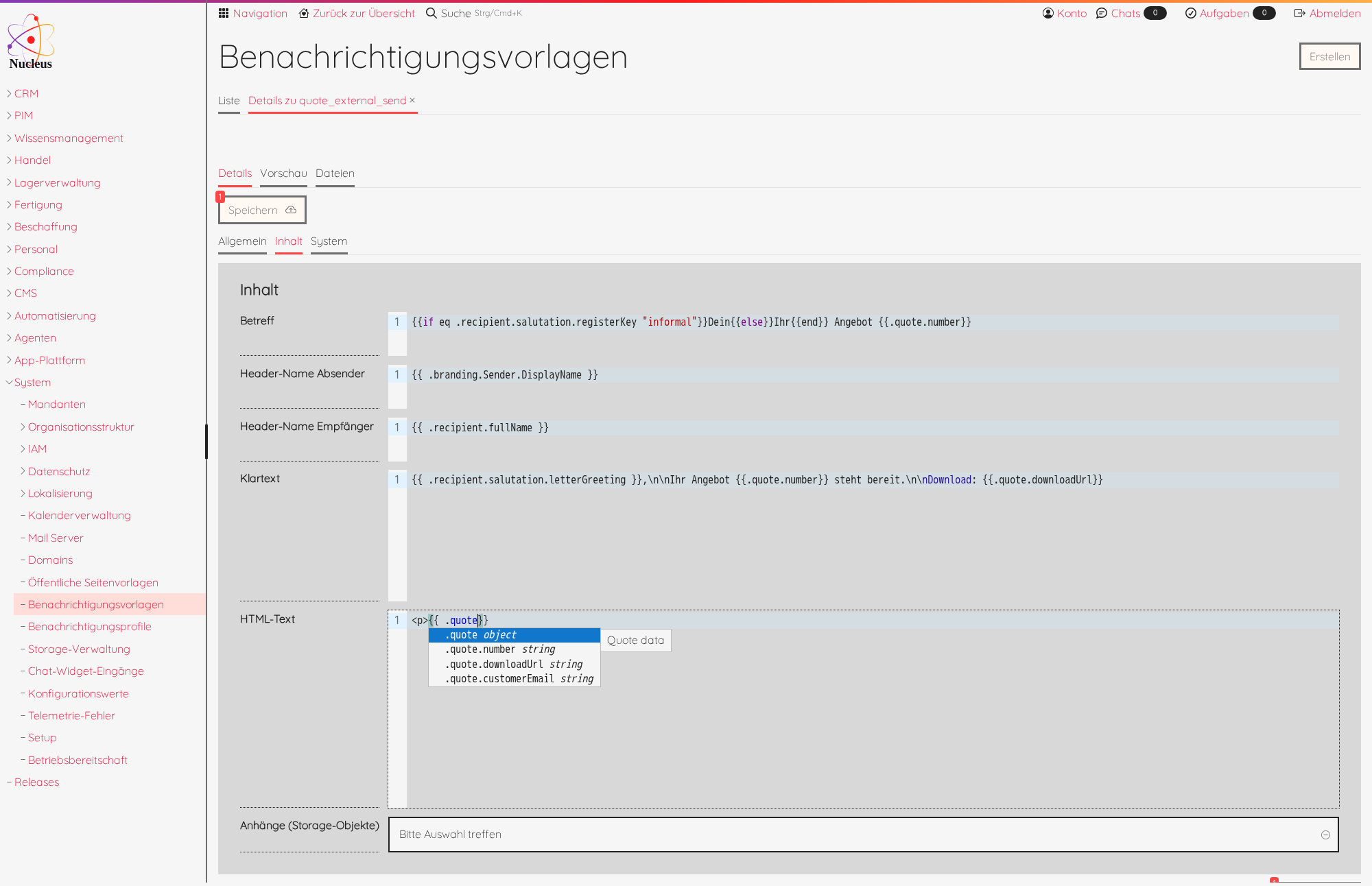1372x886 pixels.
Task: Click the home icon beside Zurück zur Übersicht
Action: tap(304, 13)
